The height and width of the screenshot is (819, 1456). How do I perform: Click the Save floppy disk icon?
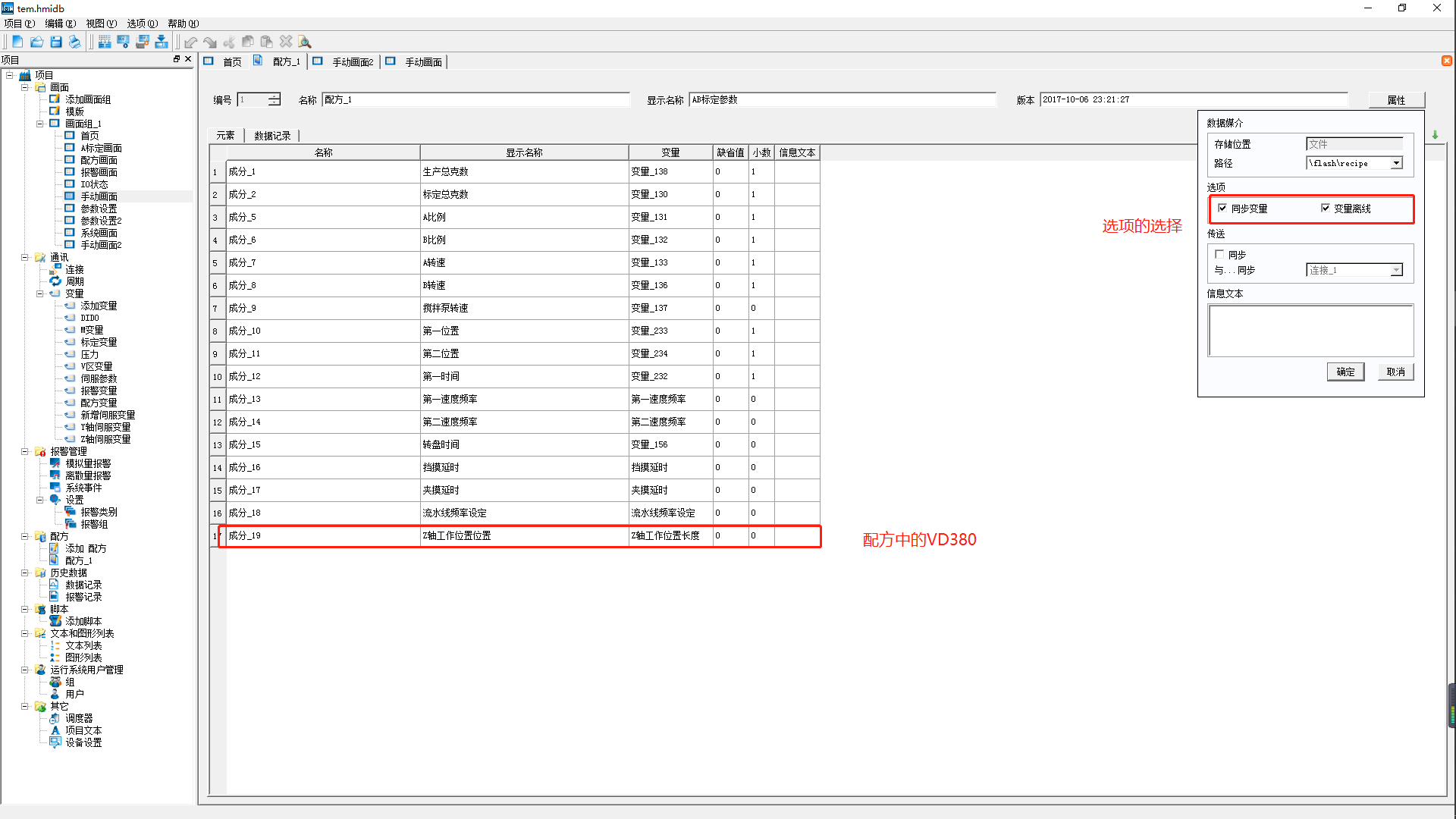click(56, 42)
